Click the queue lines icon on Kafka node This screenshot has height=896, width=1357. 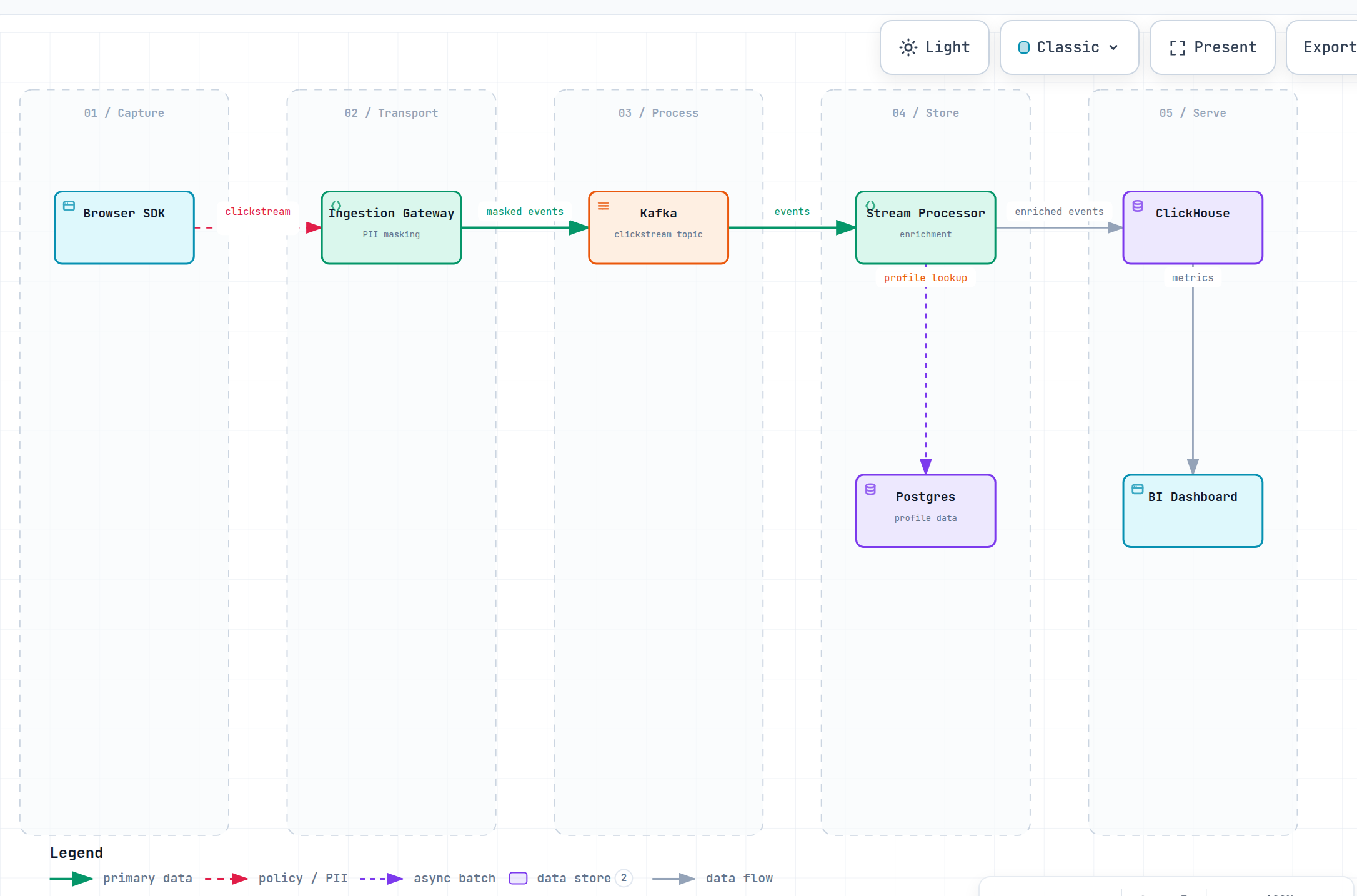[x=604, y=206]
